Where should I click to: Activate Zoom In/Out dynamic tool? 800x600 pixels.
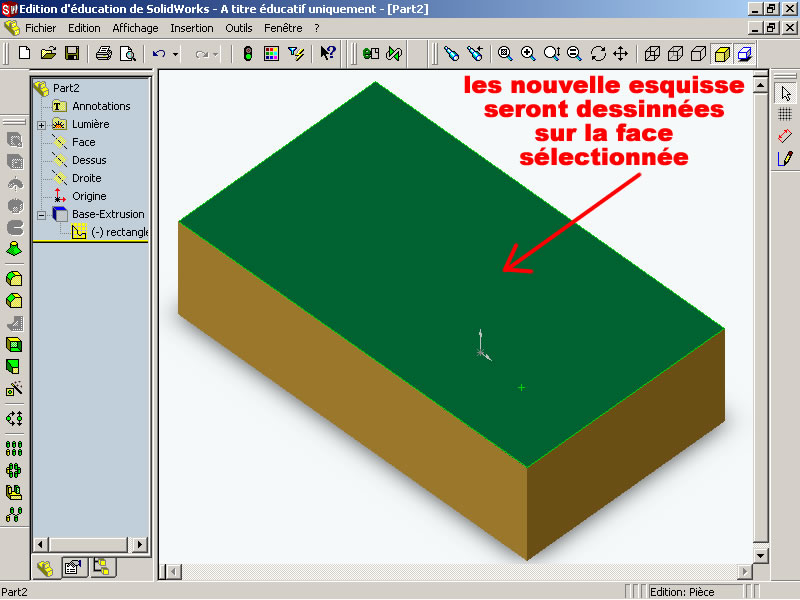(552, 53)
